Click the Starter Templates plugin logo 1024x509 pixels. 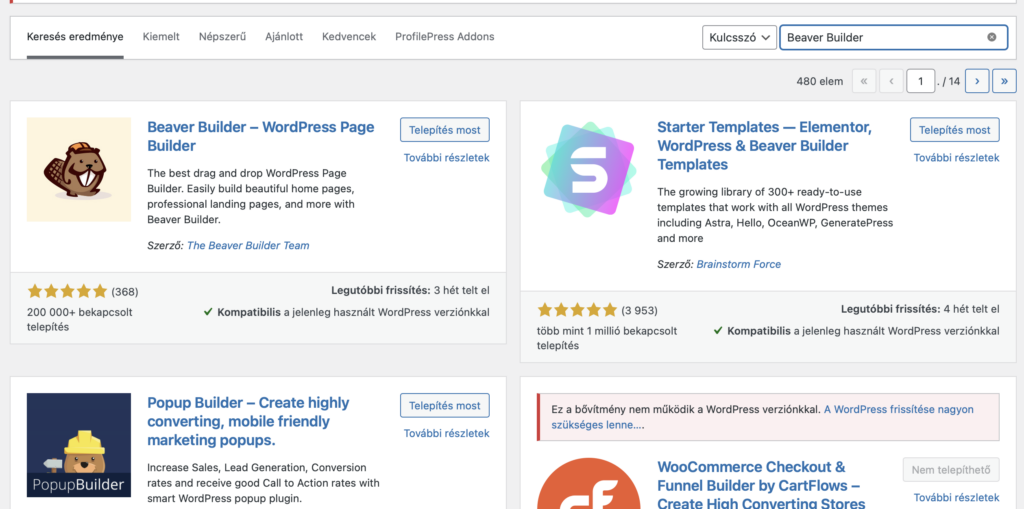[588, 170]
